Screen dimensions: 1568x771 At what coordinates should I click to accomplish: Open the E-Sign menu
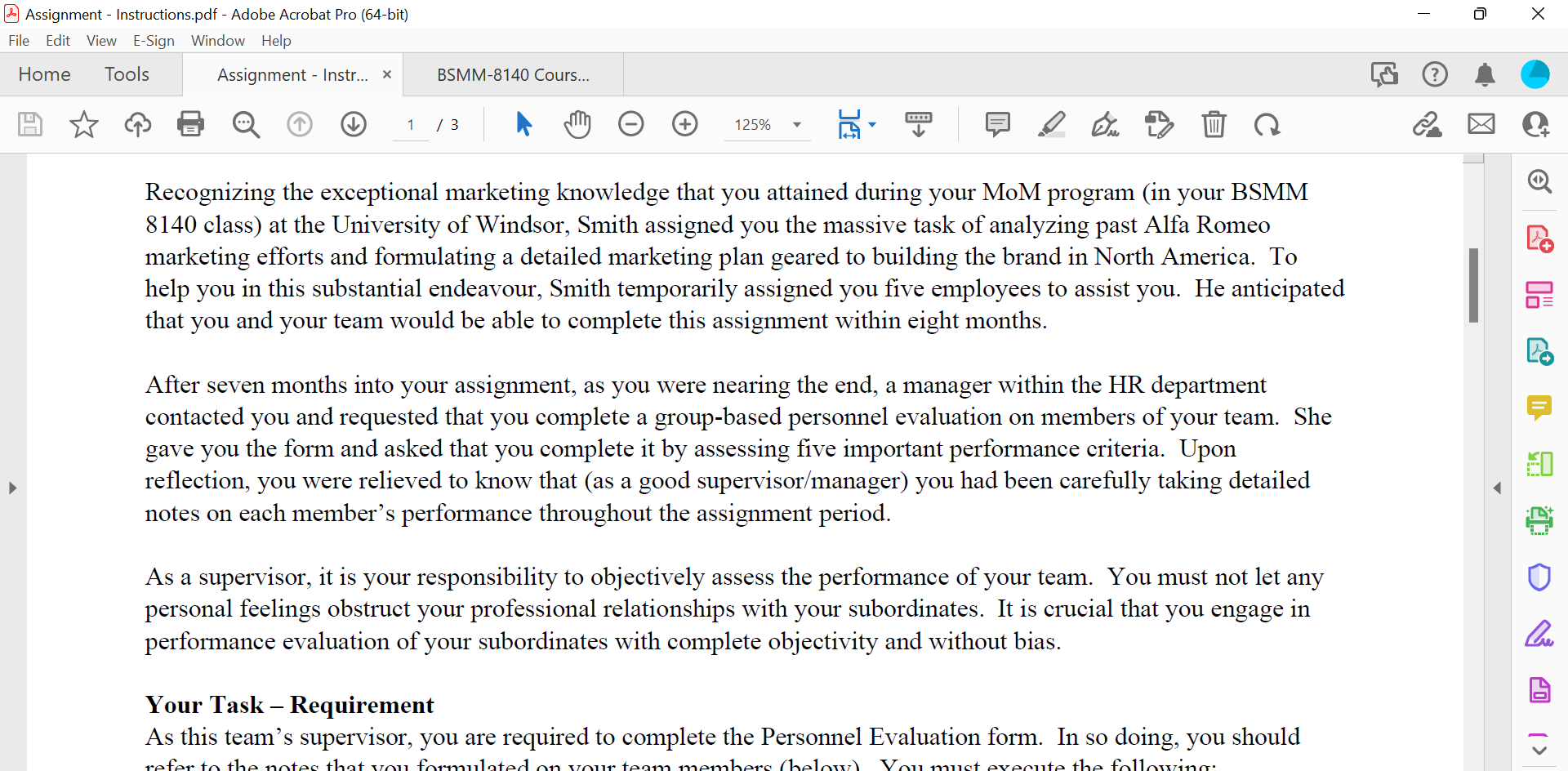pyautogui.click(x=154, y=41)
